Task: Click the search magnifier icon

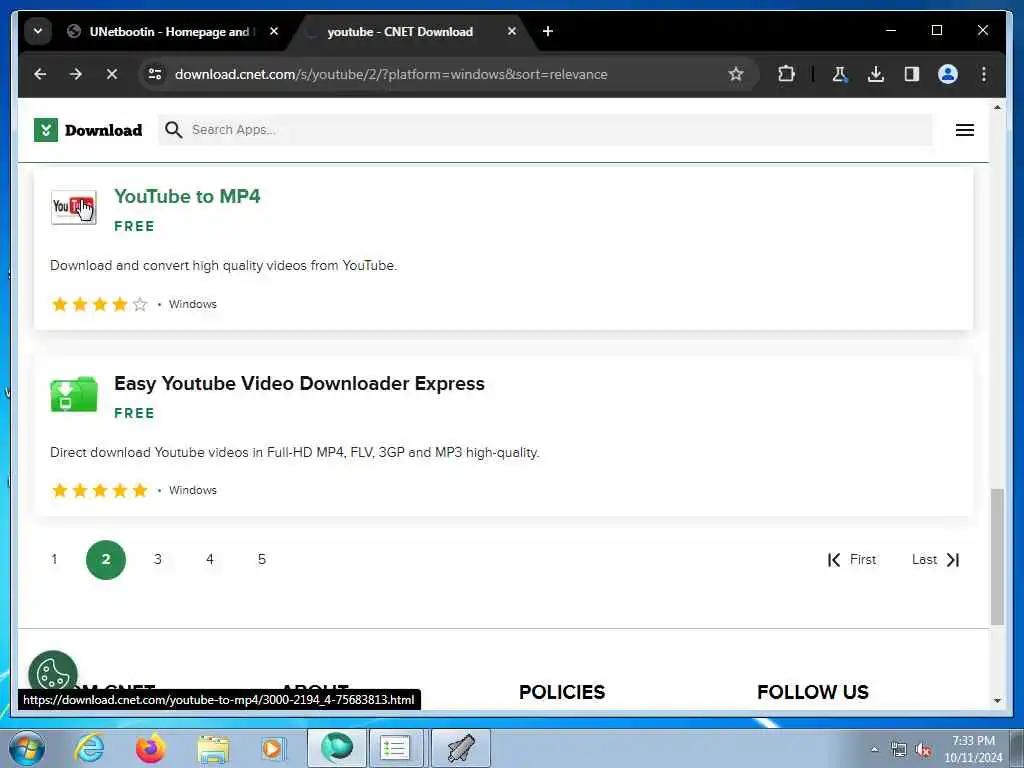Action: [173, 130]
